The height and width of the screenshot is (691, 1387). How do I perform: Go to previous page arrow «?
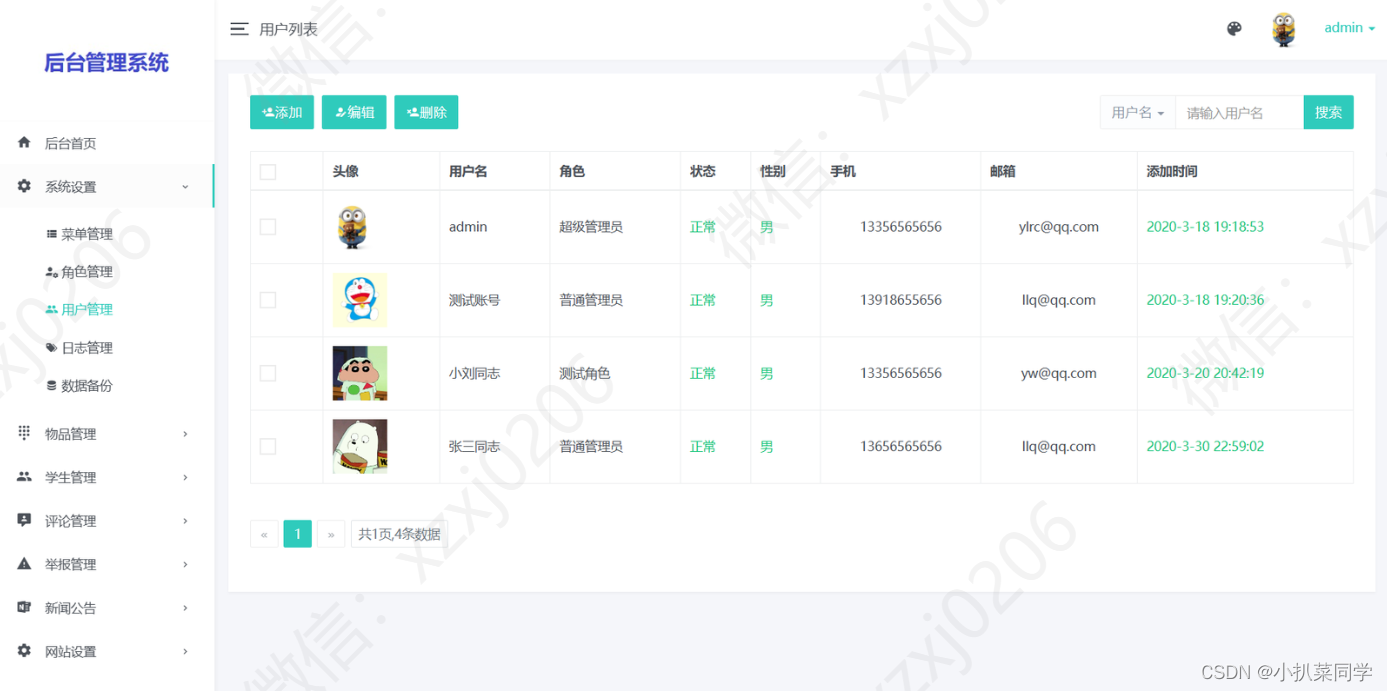pos(264,534)
